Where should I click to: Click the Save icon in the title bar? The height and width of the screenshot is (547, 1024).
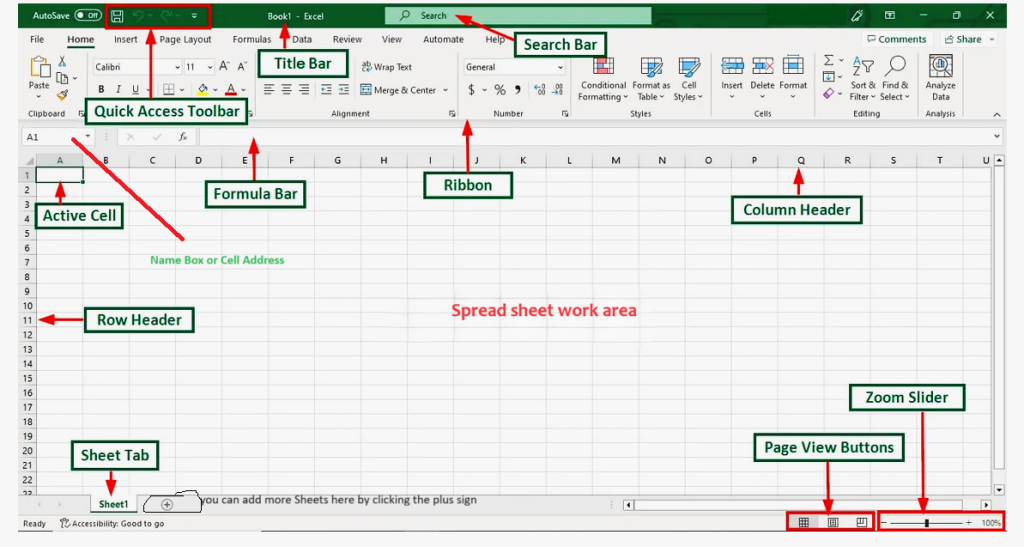pos(117,16)
